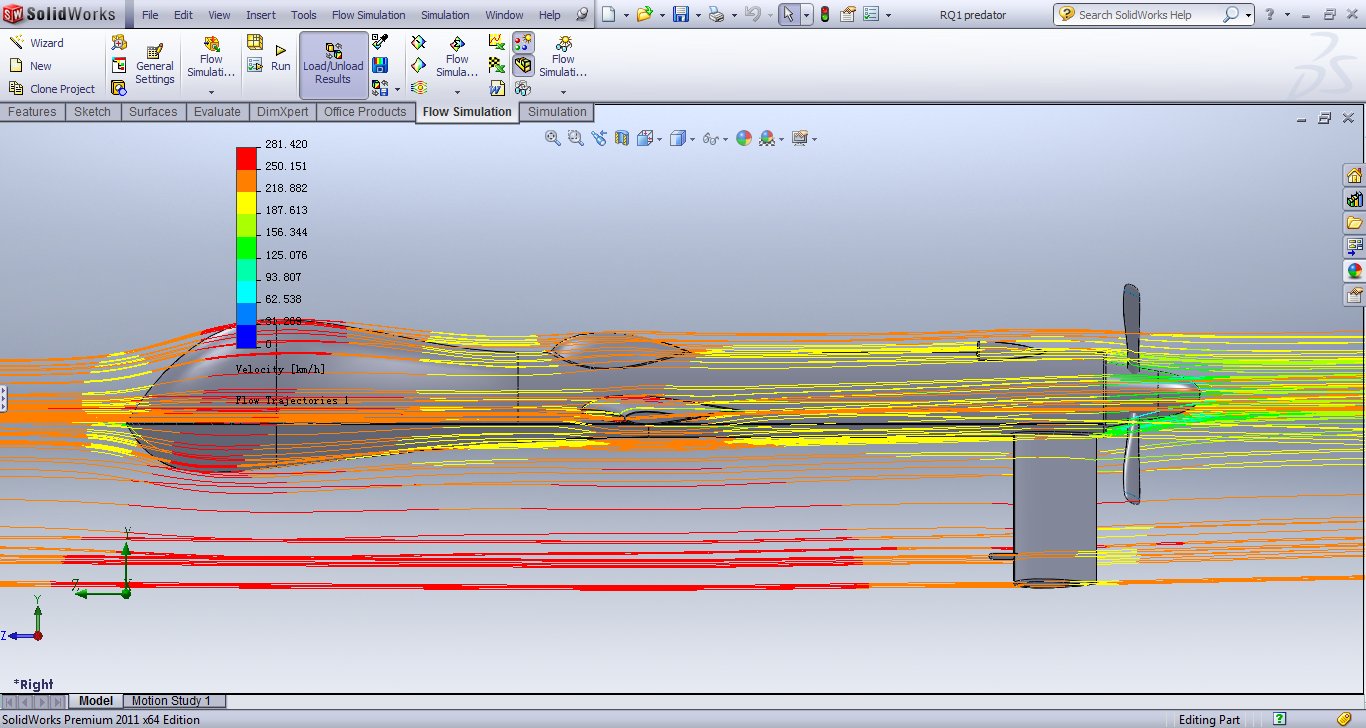Generate the Word report icon
This screenshot has height=728, width=1366.
tap(497, 88)
